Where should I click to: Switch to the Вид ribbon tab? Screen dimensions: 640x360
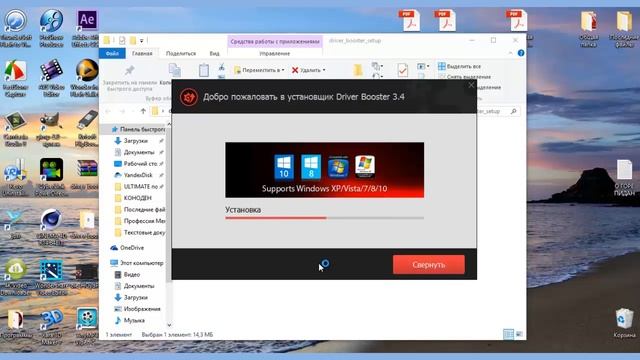(x=214, y=53)
